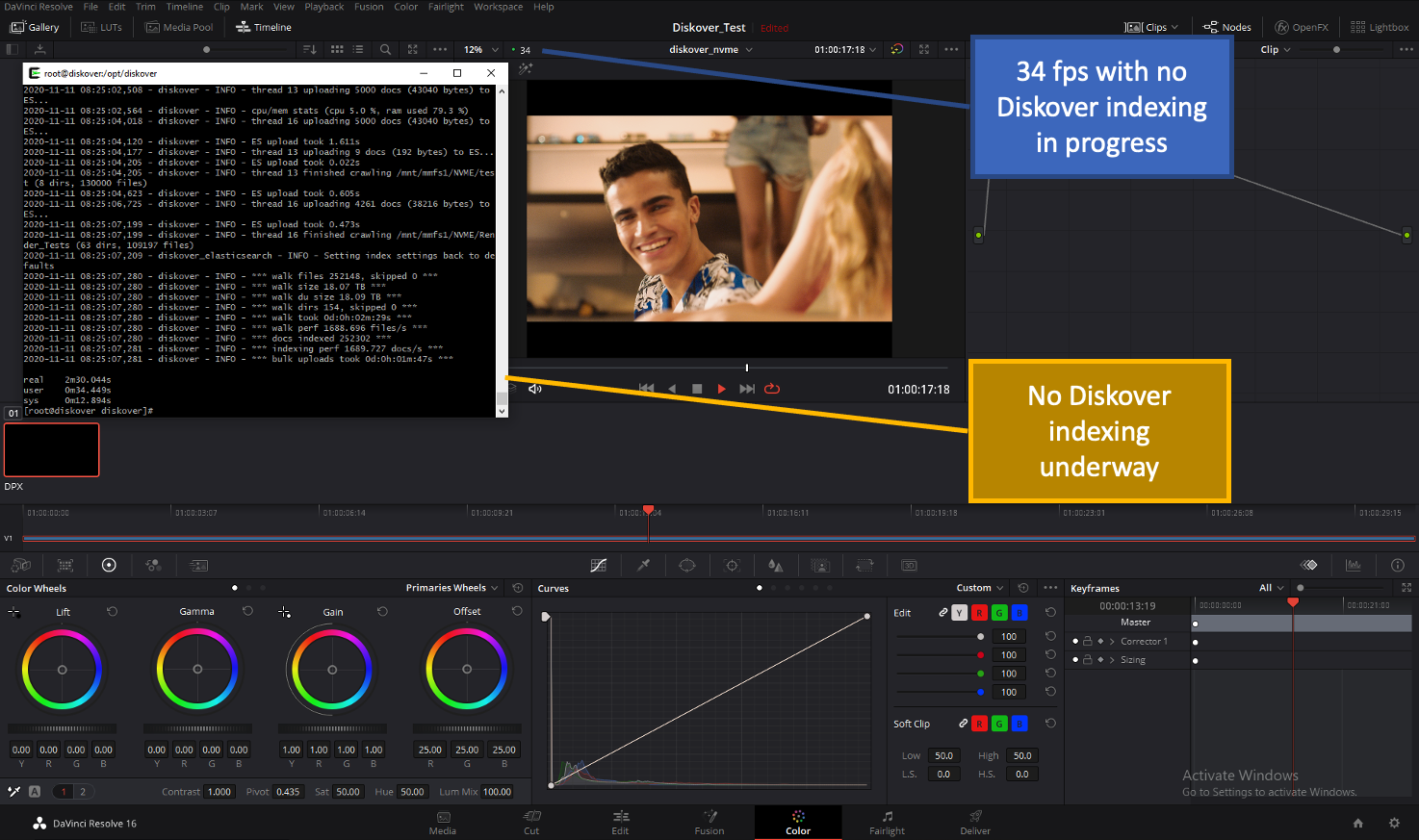The image size is (1419, 840).
Task: Open the 3D stereoscopic palette
Action: point(909,566)
